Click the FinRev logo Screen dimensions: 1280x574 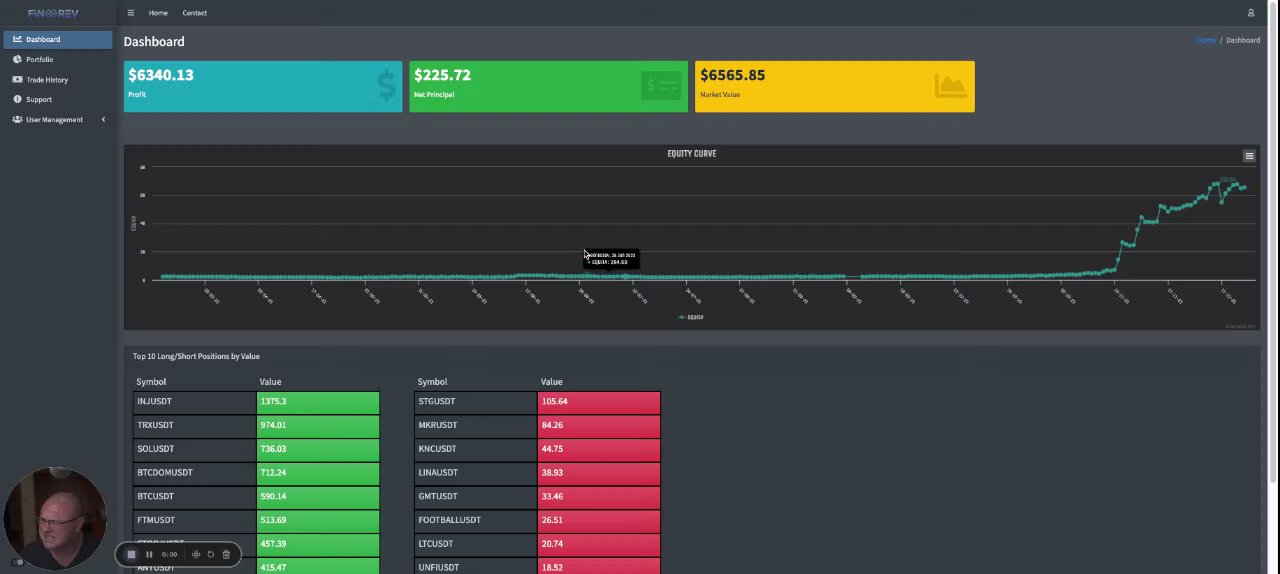point(53,13)
